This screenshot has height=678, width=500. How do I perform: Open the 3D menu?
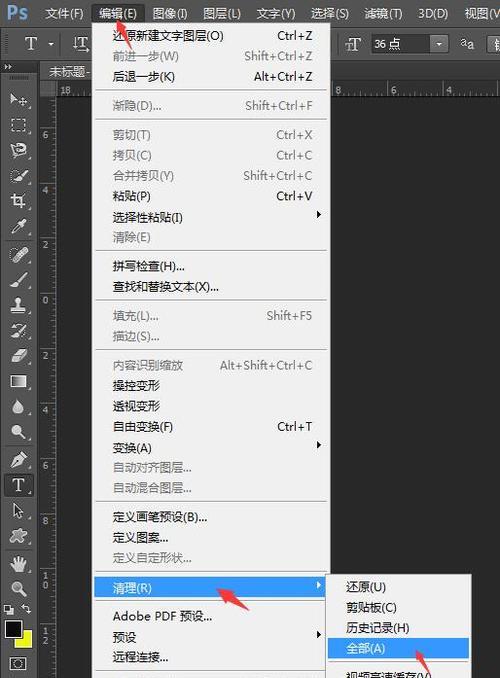click(433, 13)
